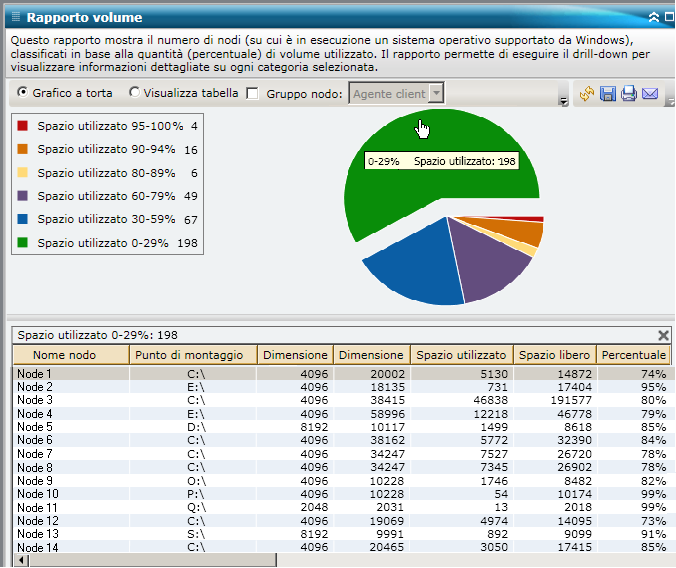Viewport: 676px width, 568px height.
Task: Click the first Dimensione column header
Action: tap(295, 355)
